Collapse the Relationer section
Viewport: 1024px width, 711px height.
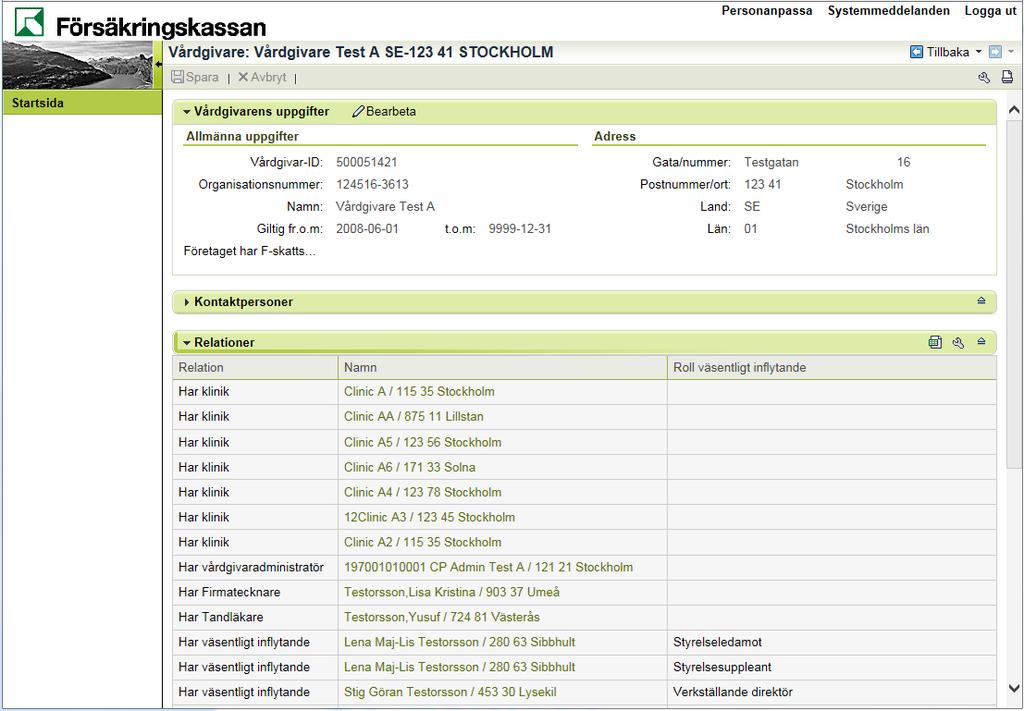tap(187, 343)
